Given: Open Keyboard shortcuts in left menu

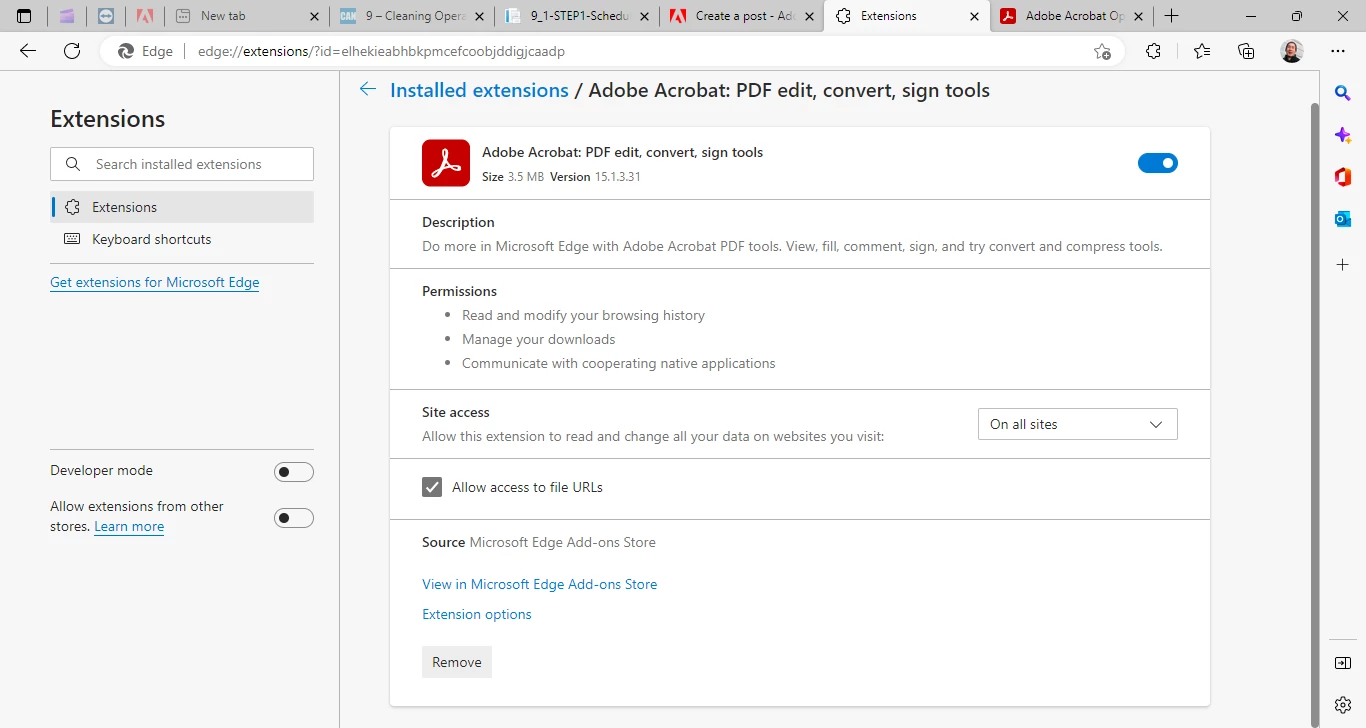Looking at the screenshot, I should pos(182,239).
